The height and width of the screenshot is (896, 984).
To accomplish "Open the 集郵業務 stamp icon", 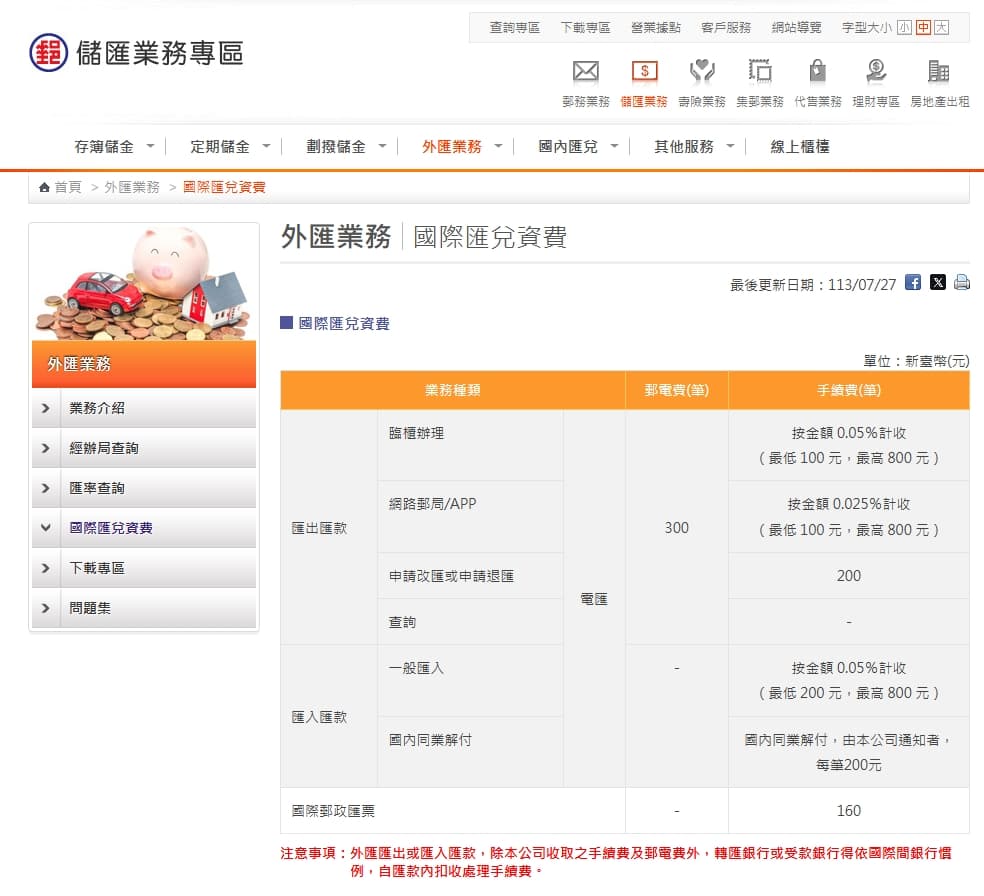I will [760, 72].
